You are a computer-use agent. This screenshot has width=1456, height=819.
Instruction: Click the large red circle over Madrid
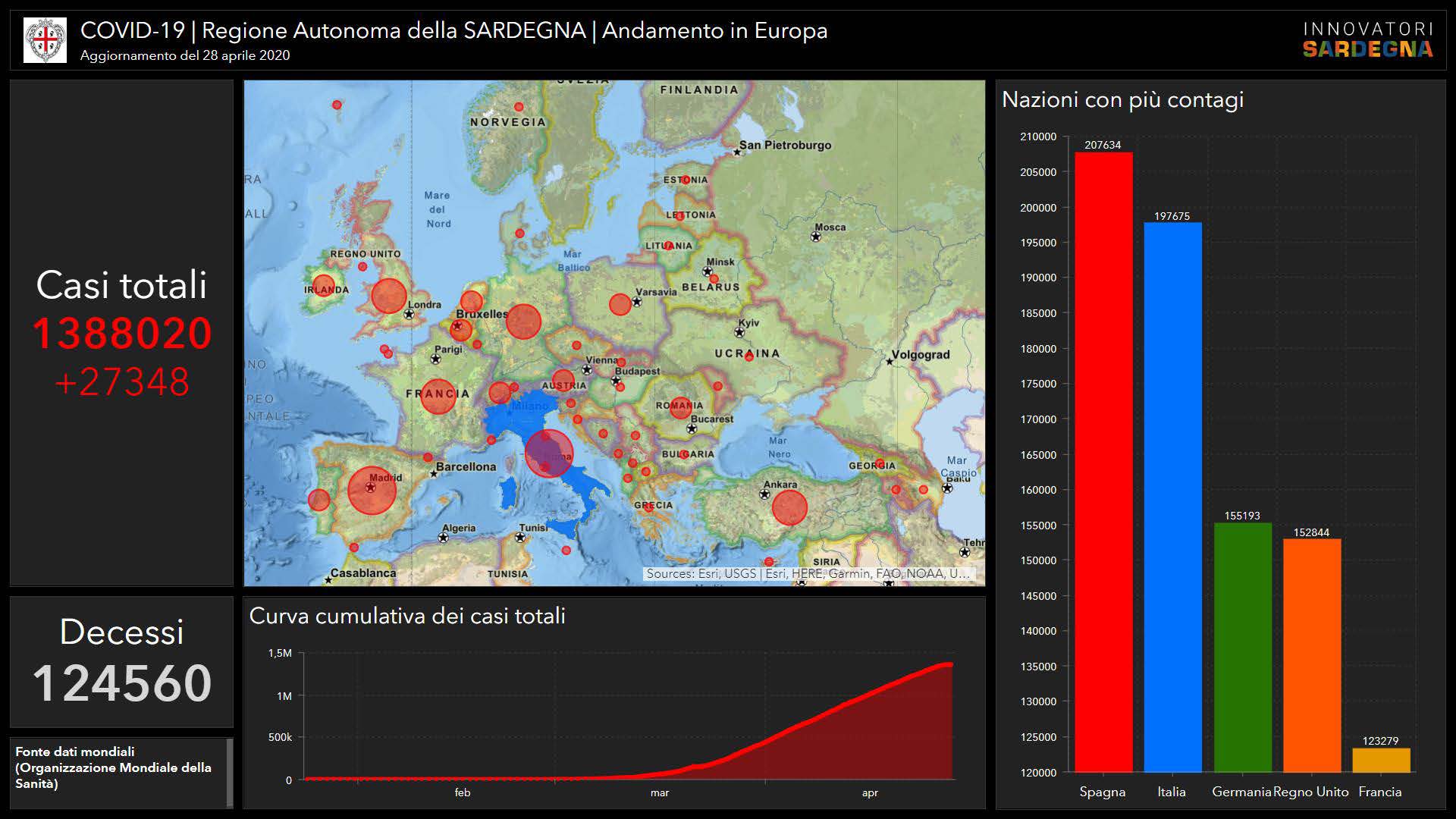click(x=372, y=490)
